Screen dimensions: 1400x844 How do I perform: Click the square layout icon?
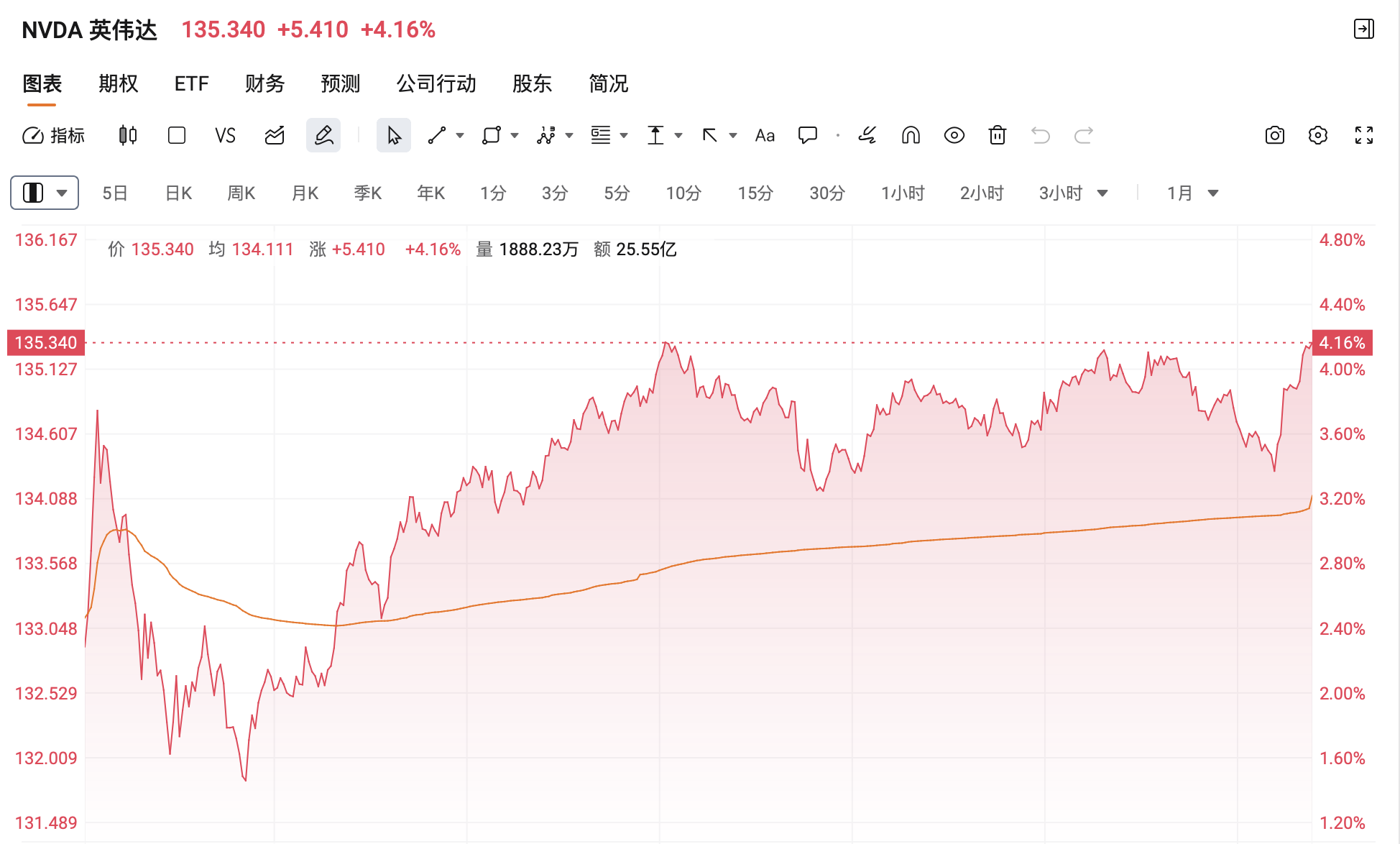coord(177,135)
